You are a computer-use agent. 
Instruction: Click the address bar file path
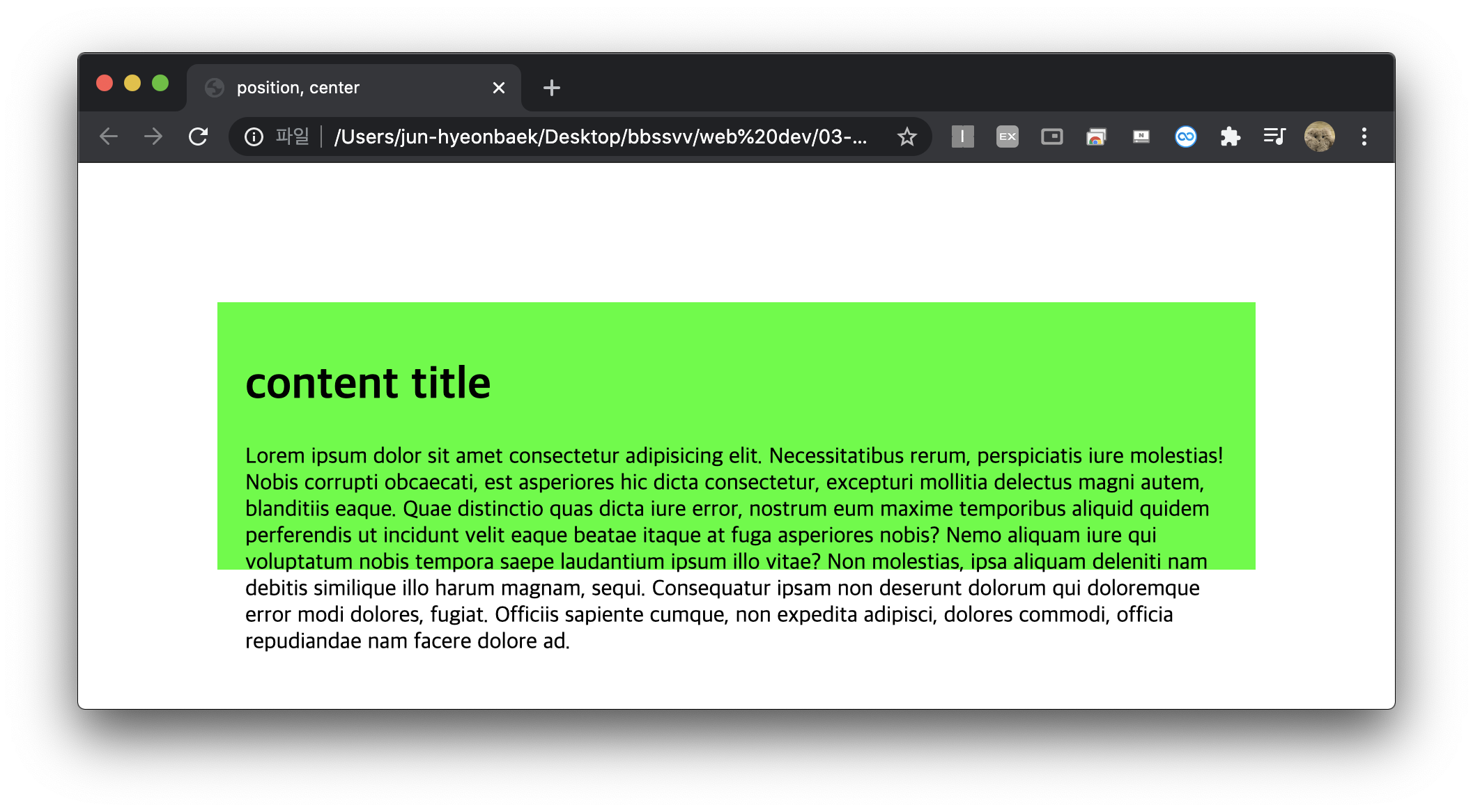599,136
